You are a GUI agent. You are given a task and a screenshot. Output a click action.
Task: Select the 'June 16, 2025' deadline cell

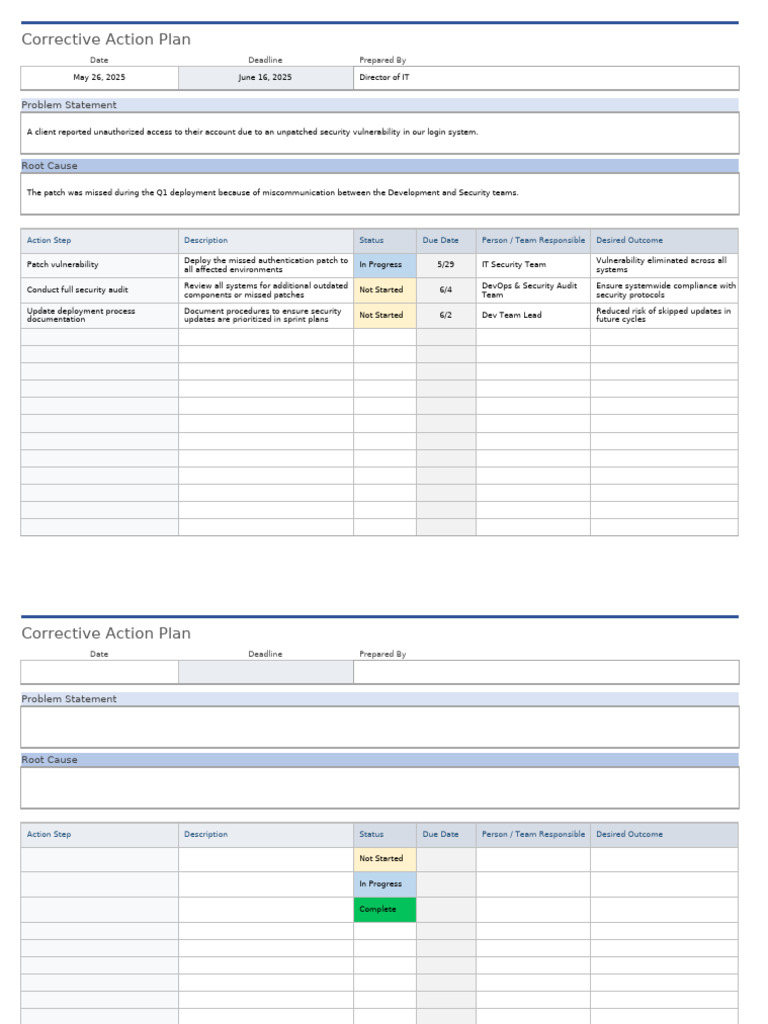(x=266, y=78)
